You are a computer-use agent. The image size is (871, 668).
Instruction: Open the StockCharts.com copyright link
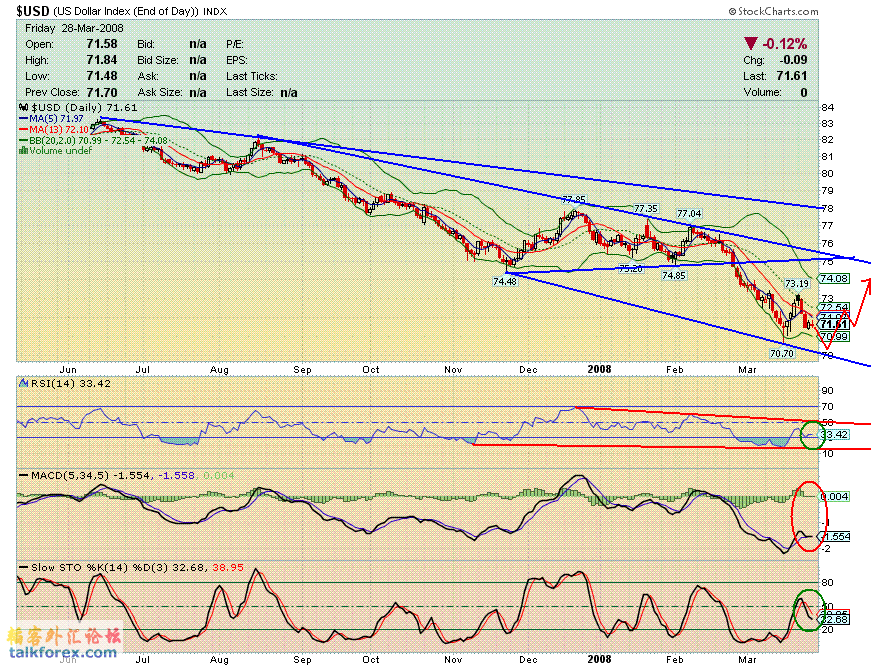pyautogui.click(x=773, y=11)
